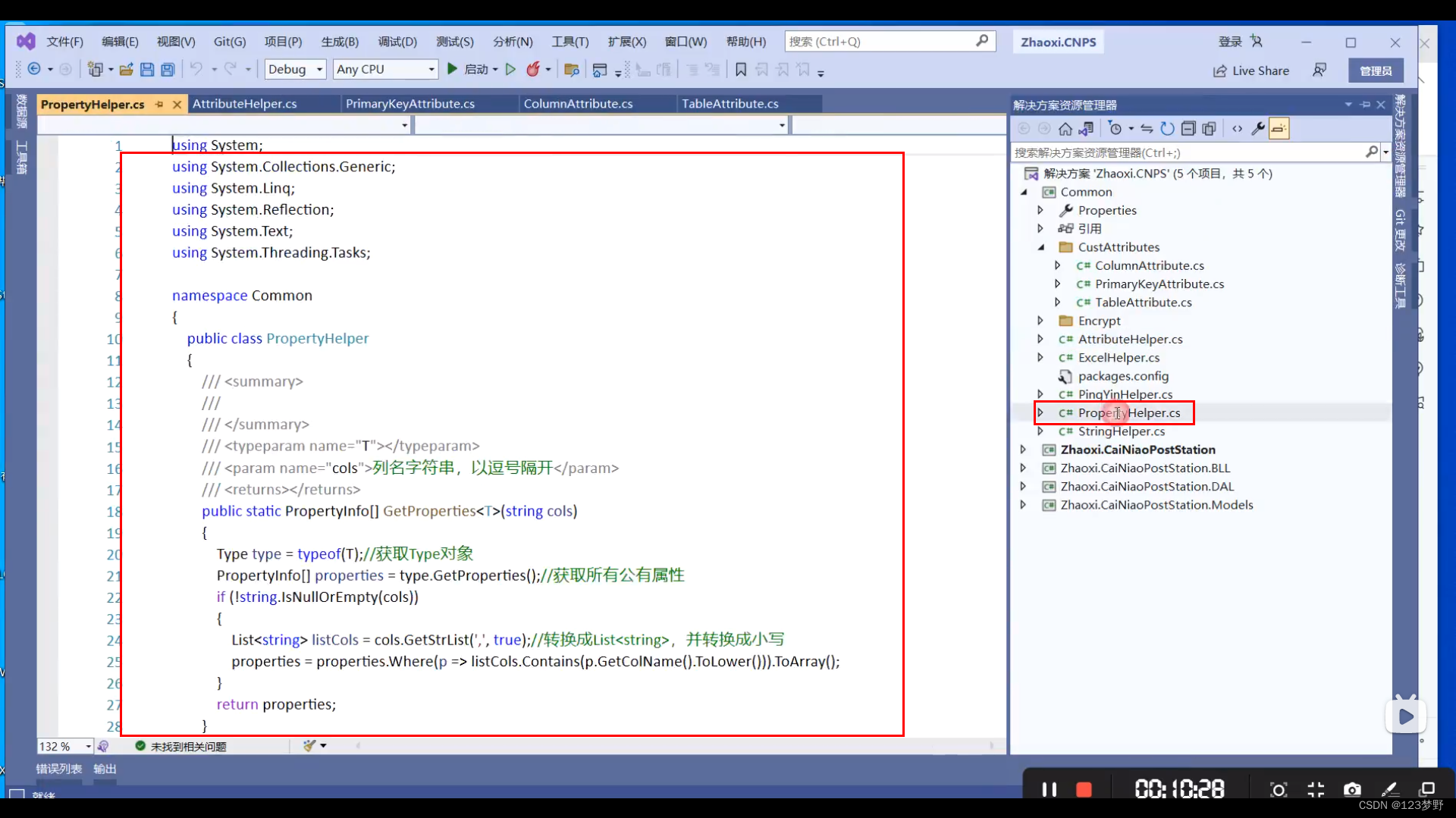Stop the screen recording with red button
Image resolution: width=1456 pixels, height=818 pixels.
point(1084,790)
